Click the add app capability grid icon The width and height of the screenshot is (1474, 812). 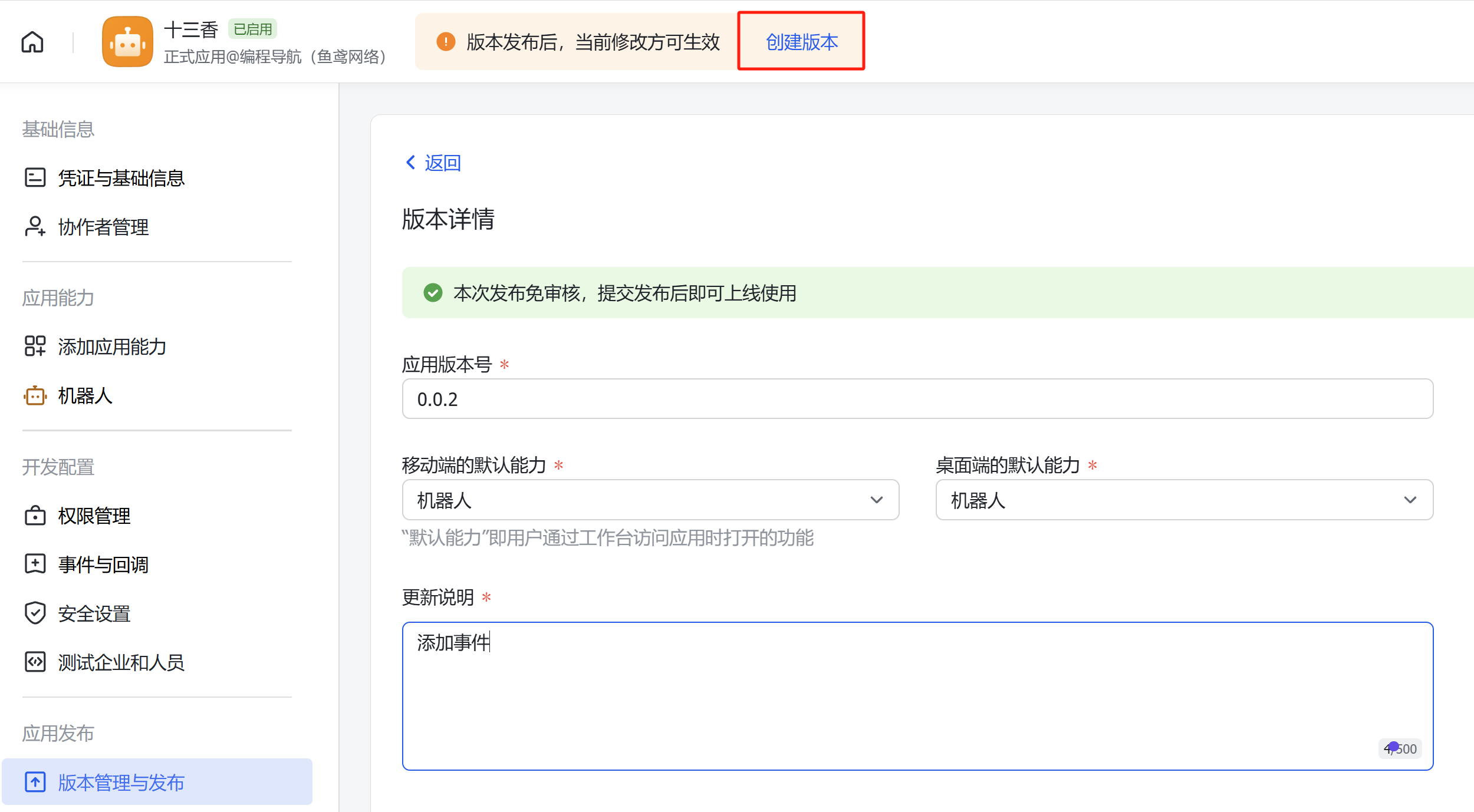[x=35, y=346]
